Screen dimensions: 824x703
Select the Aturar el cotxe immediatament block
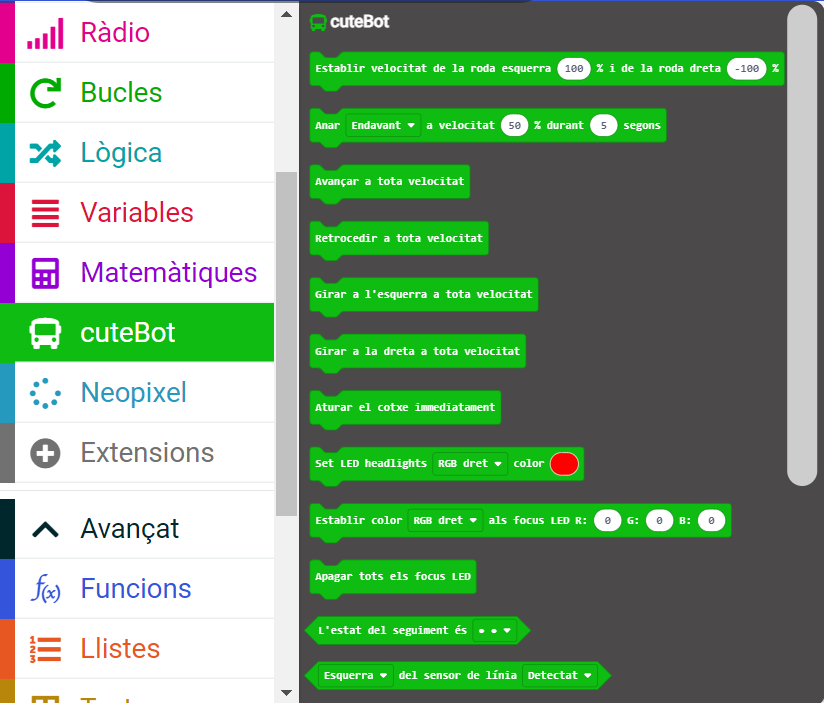pyautogui.click(x=404, y=408)
